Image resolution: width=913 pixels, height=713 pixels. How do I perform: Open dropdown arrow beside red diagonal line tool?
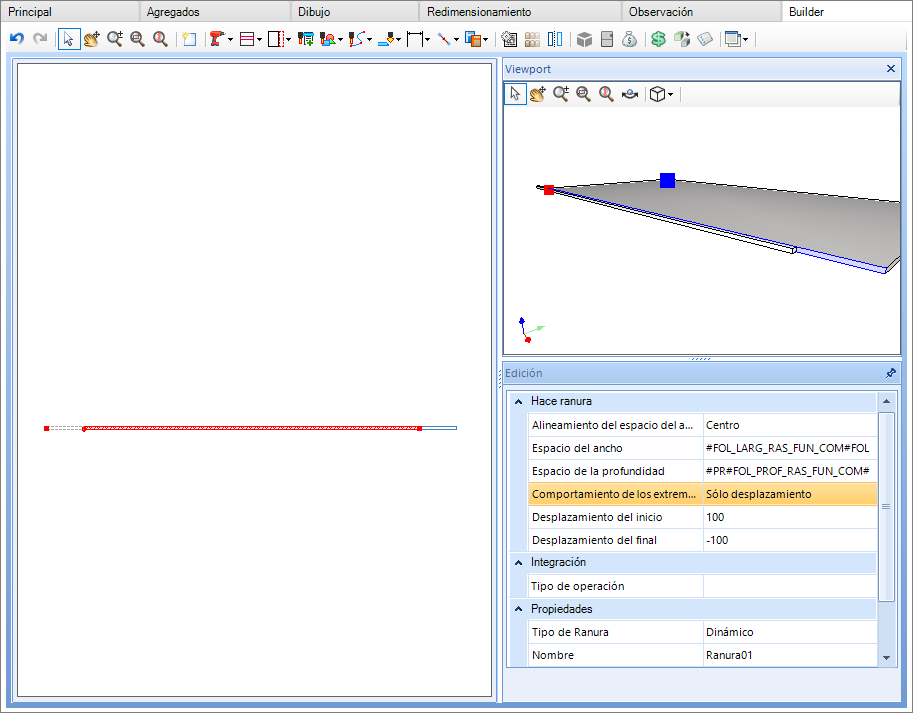(456, 40)
